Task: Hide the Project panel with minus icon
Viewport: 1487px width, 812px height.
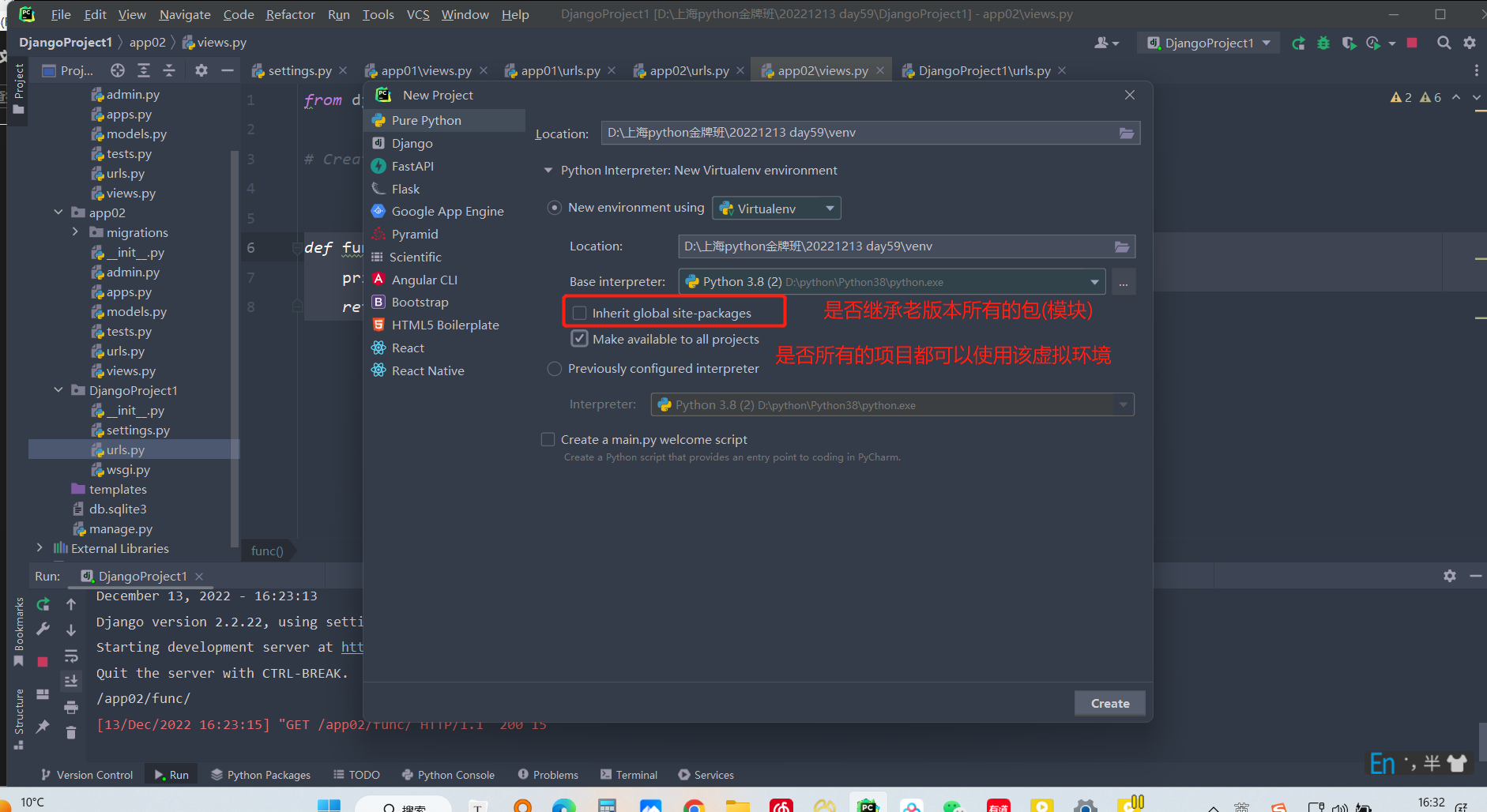Action: [228, 70]
